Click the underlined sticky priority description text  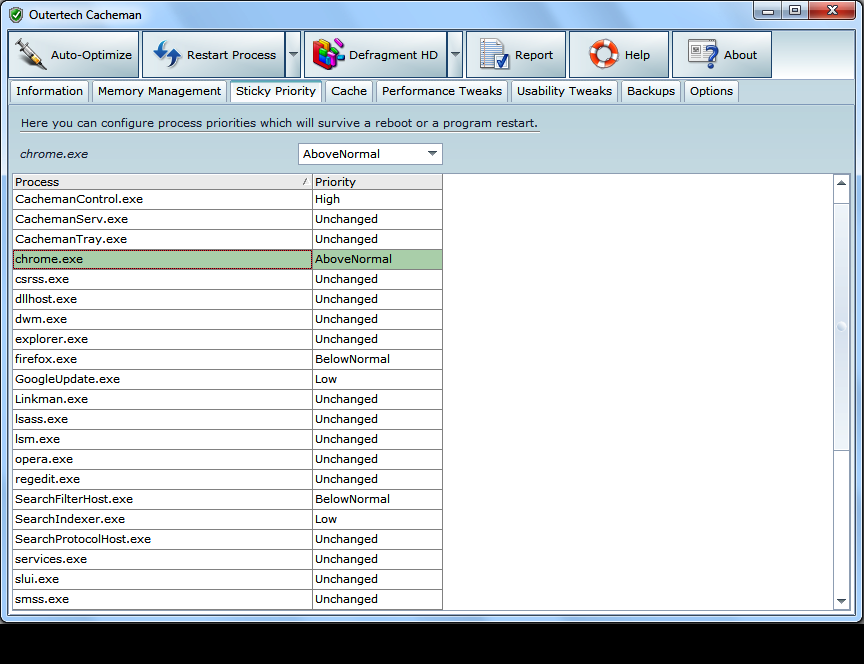click(279, 123)
